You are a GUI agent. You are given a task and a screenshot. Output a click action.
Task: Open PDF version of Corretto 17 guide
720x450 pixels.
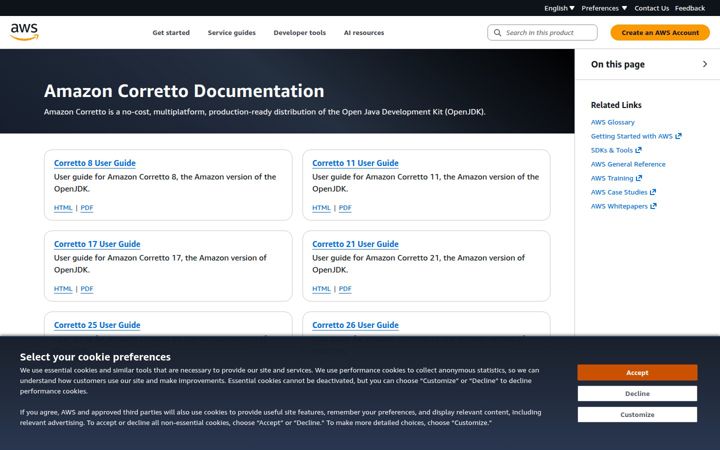point(87,289)
